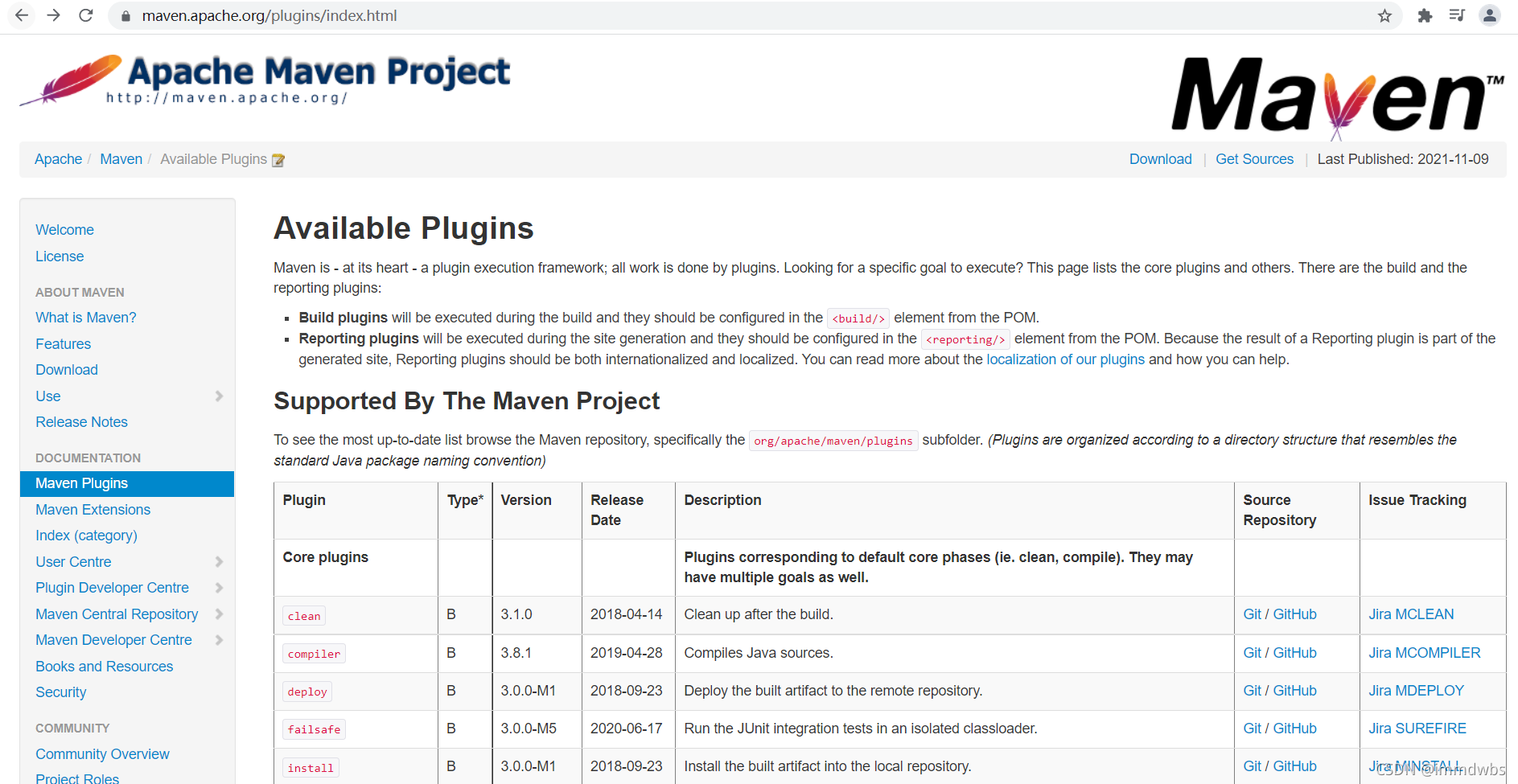The width and height of the screenshot is (1518, 784).
Task: Open the deploy plugin link
Action: click(307, 692)
